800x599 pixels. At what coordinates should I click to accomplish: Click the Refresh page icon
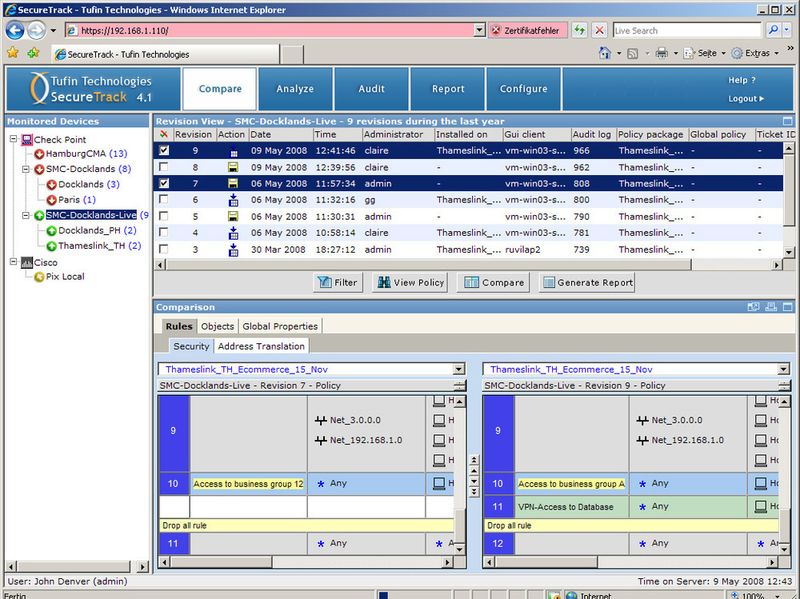(x=580, y=30)
